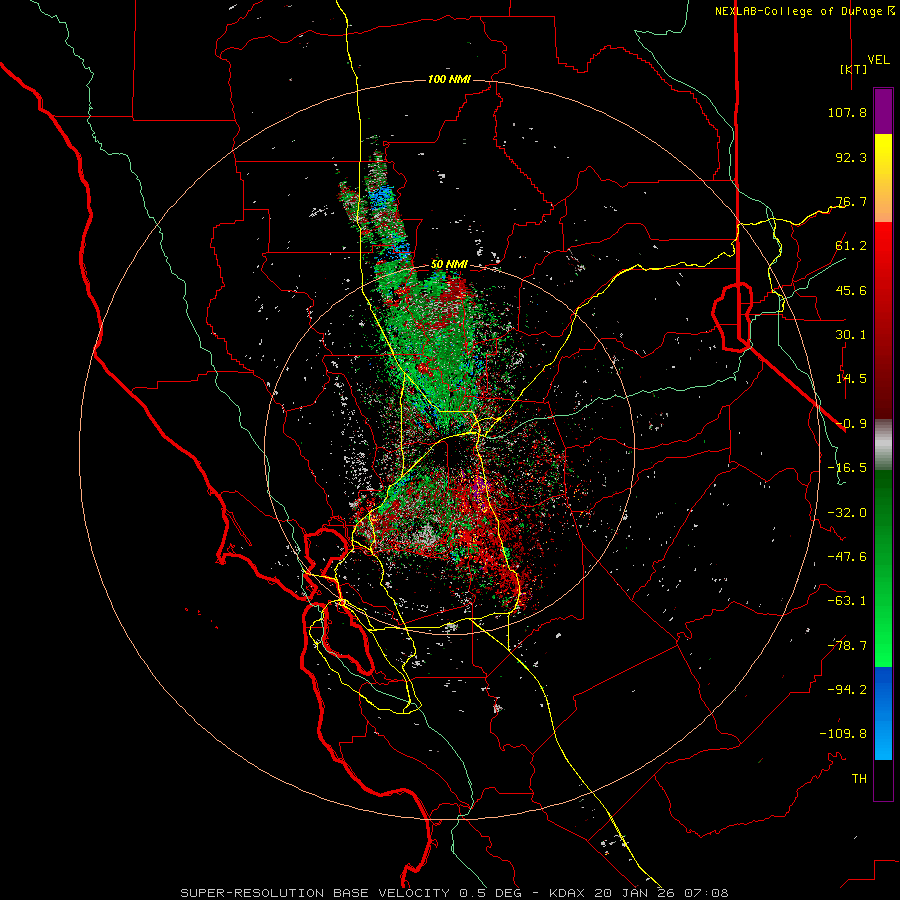Click the black TH segment of the color bar
900x900 pixels.
coord(883,780)
